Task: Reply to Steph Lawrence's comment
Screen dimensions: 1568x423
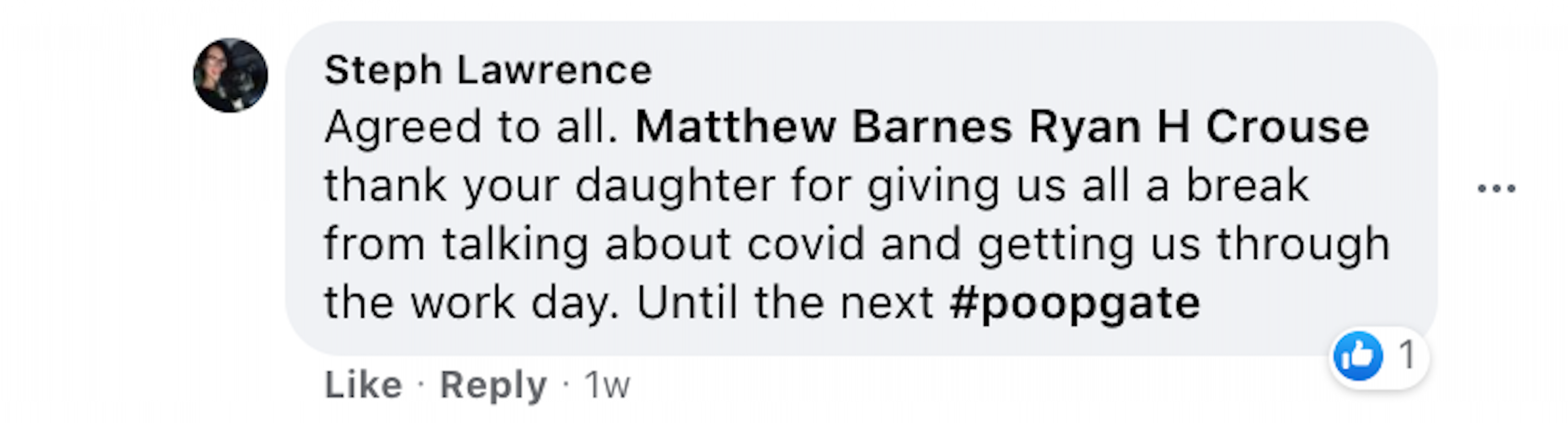Action: pyautogui.click(x=493, y=385)
